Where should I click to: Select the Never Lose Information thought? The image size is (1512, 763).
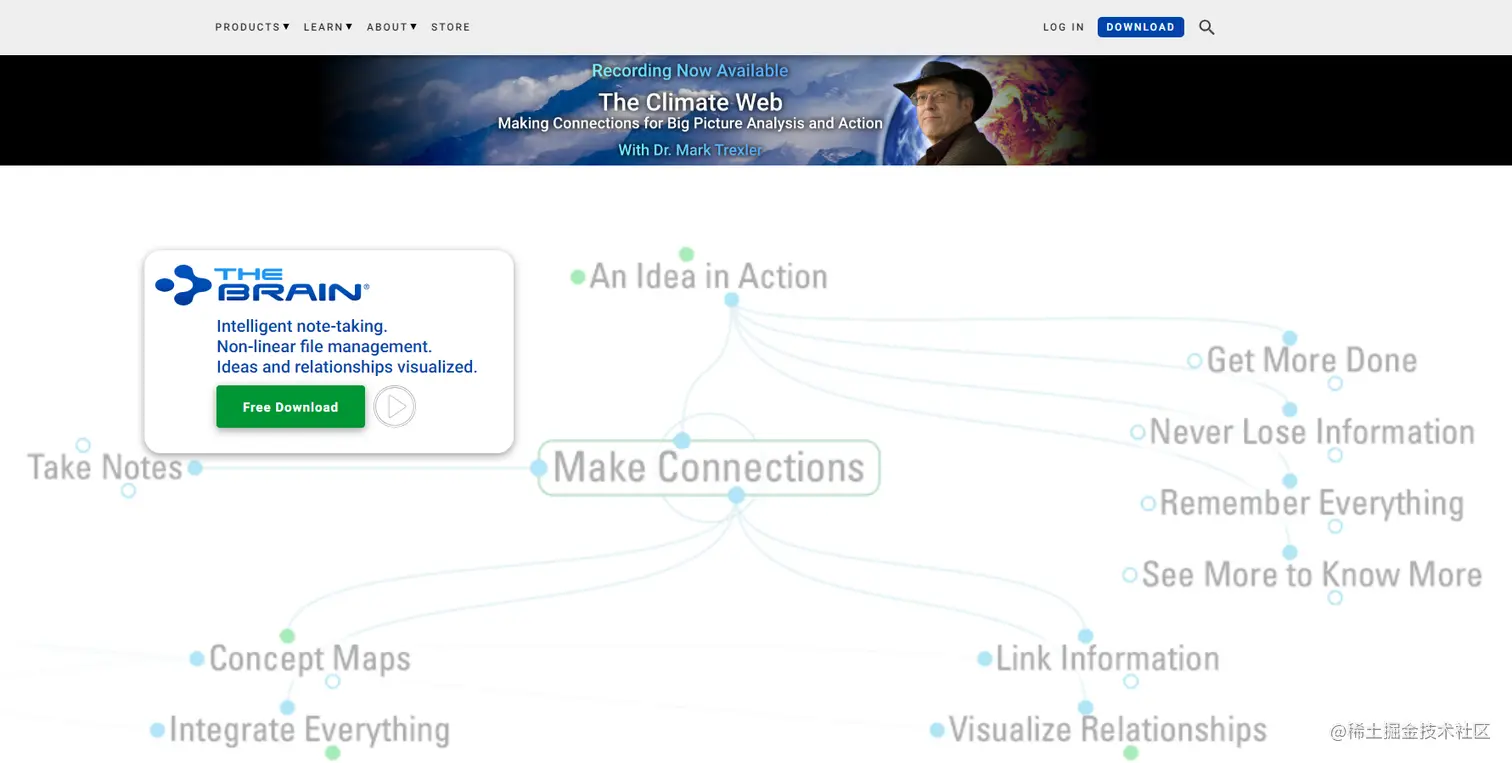click(x=1312, y=432)
